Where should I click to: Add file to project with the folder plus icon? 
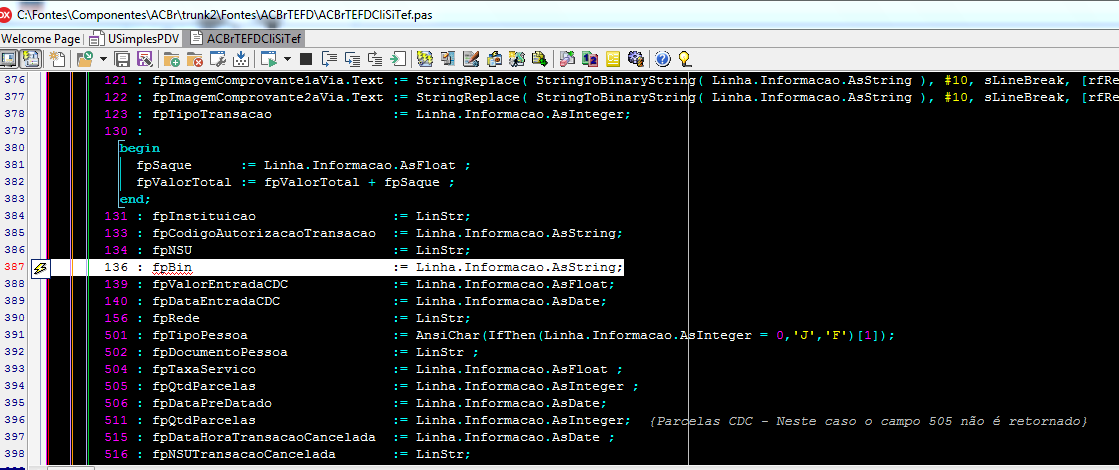[171, 58]
